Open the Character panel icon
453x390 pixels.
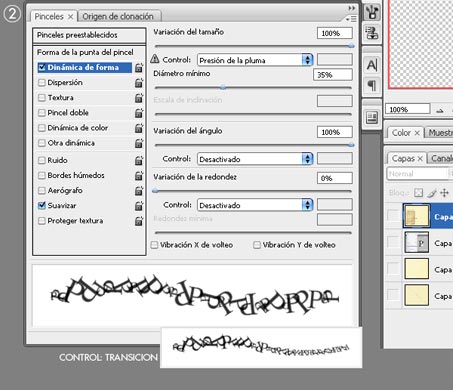click(x=372, y=65)
